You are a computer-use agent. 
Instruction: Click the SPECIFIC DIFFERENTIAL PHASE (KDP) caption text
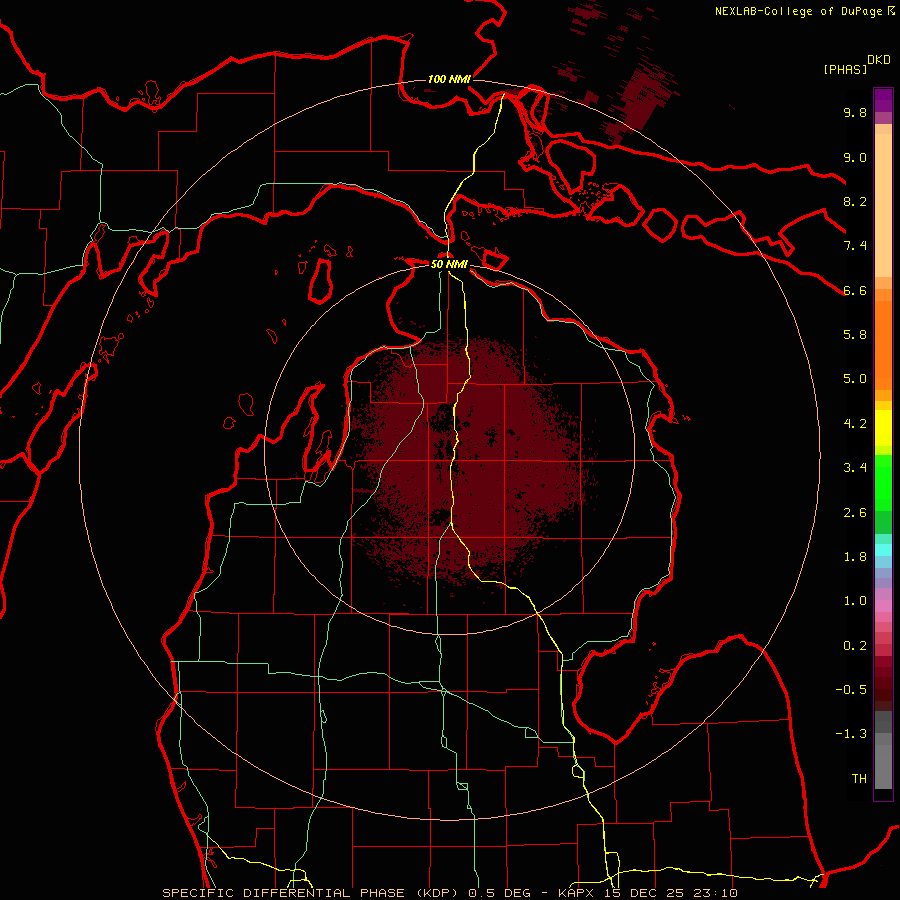pyautogui.click(x=312, y=893)
